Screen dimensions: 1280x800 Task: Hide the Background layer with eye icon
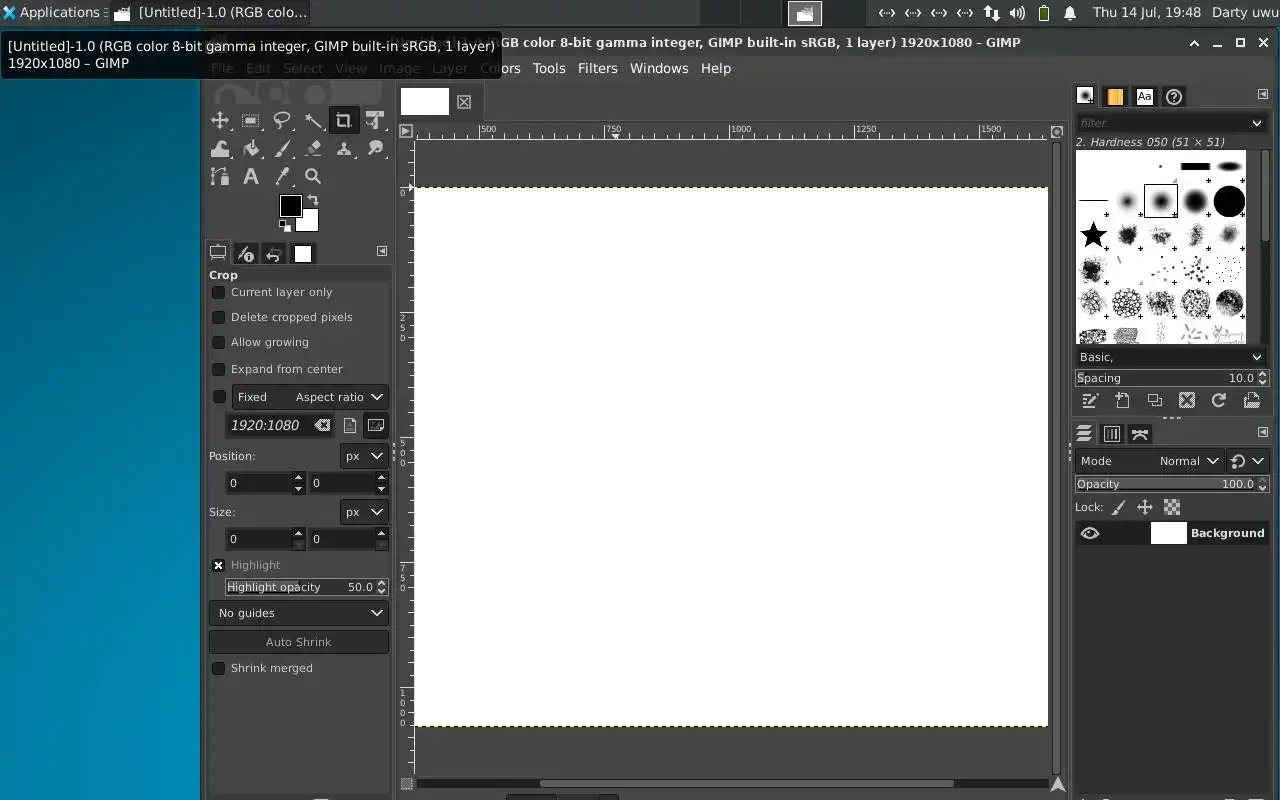click(x=1090, y=533)
